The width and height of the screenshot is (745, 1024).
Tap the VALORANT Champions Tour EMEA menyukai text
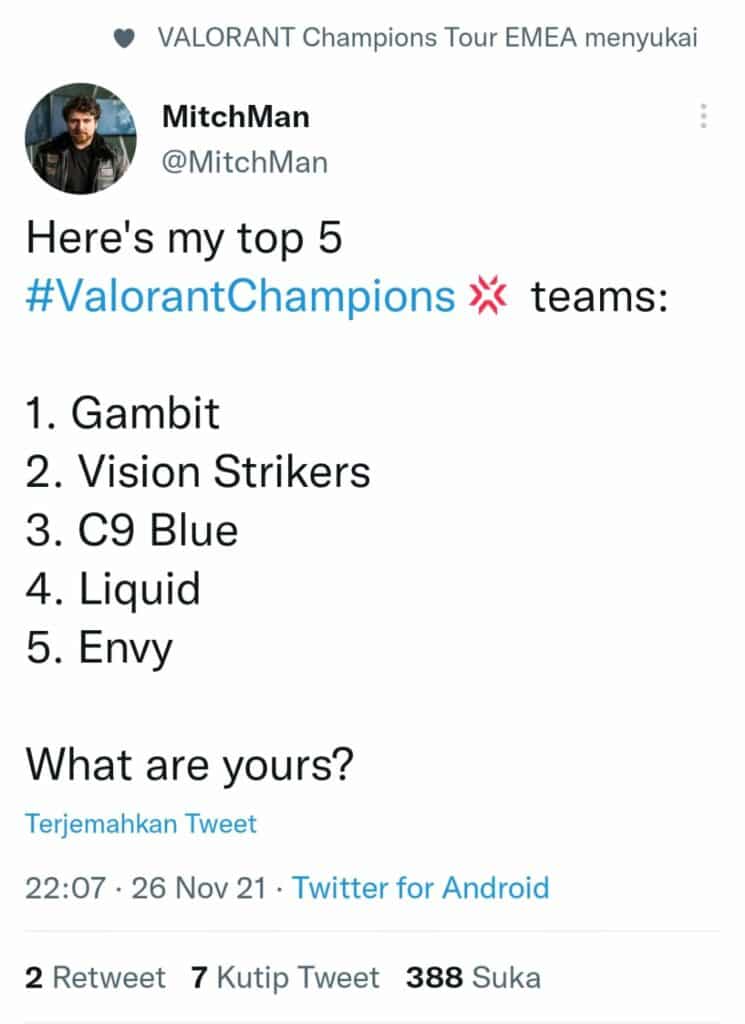[x=428, y=38]
